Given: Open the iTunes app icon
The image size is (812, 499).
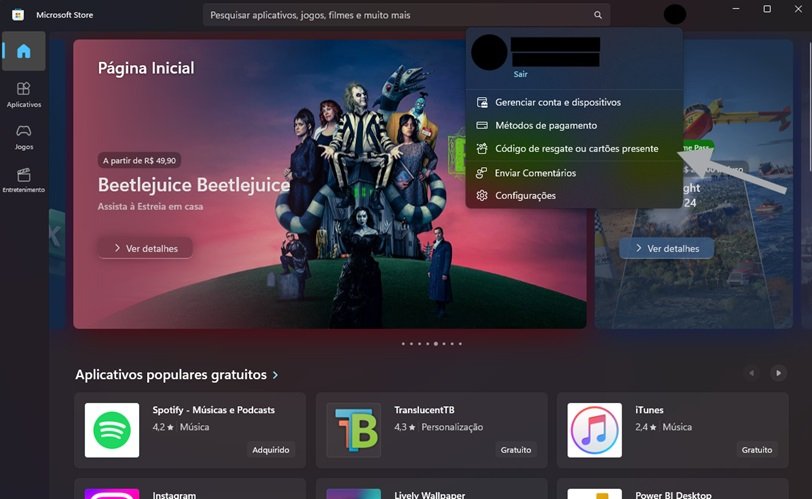Looking at the screenshot, I should [594, 430].
